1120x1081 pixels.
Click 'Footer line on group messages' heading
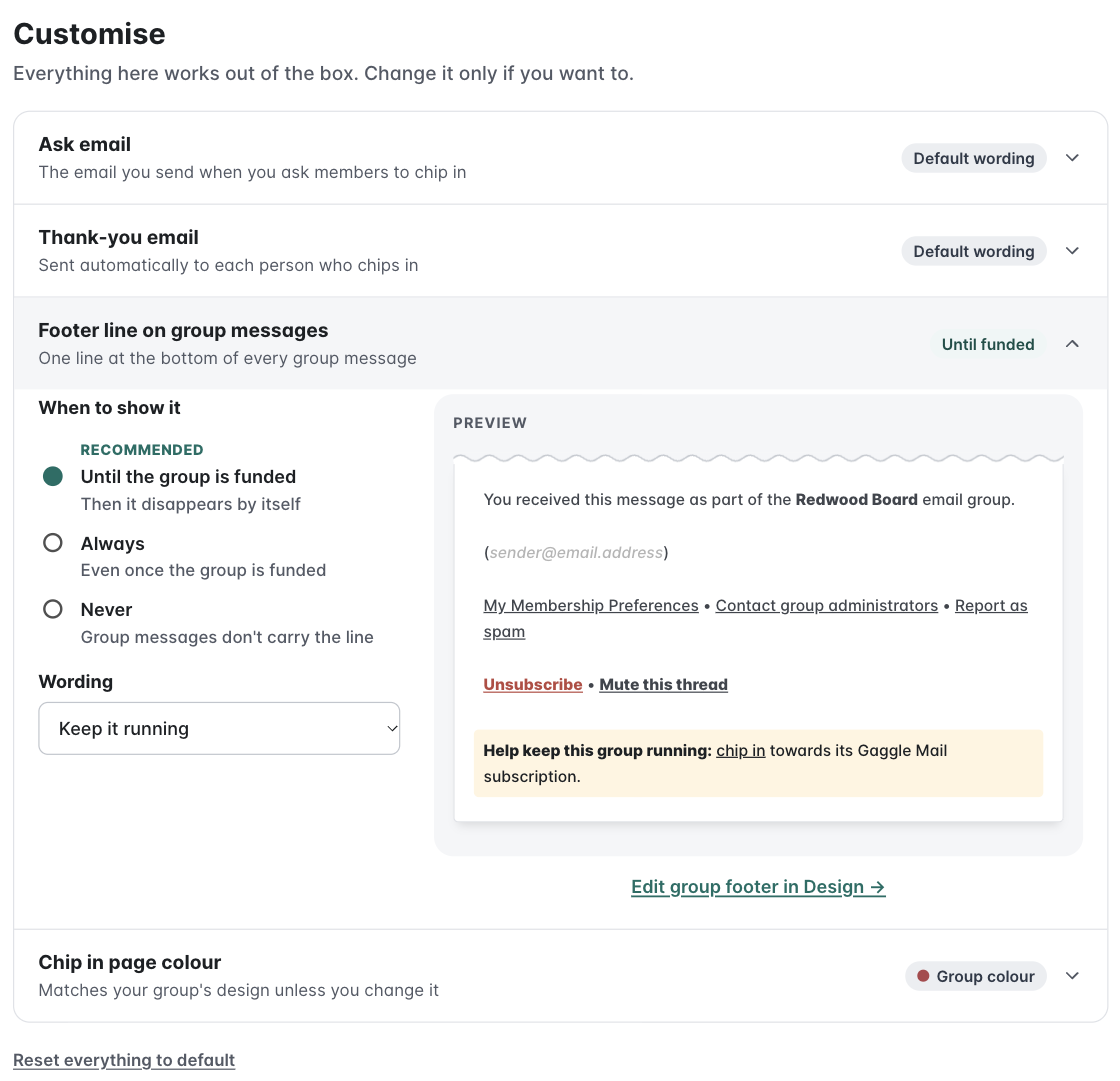click(184, 330)
